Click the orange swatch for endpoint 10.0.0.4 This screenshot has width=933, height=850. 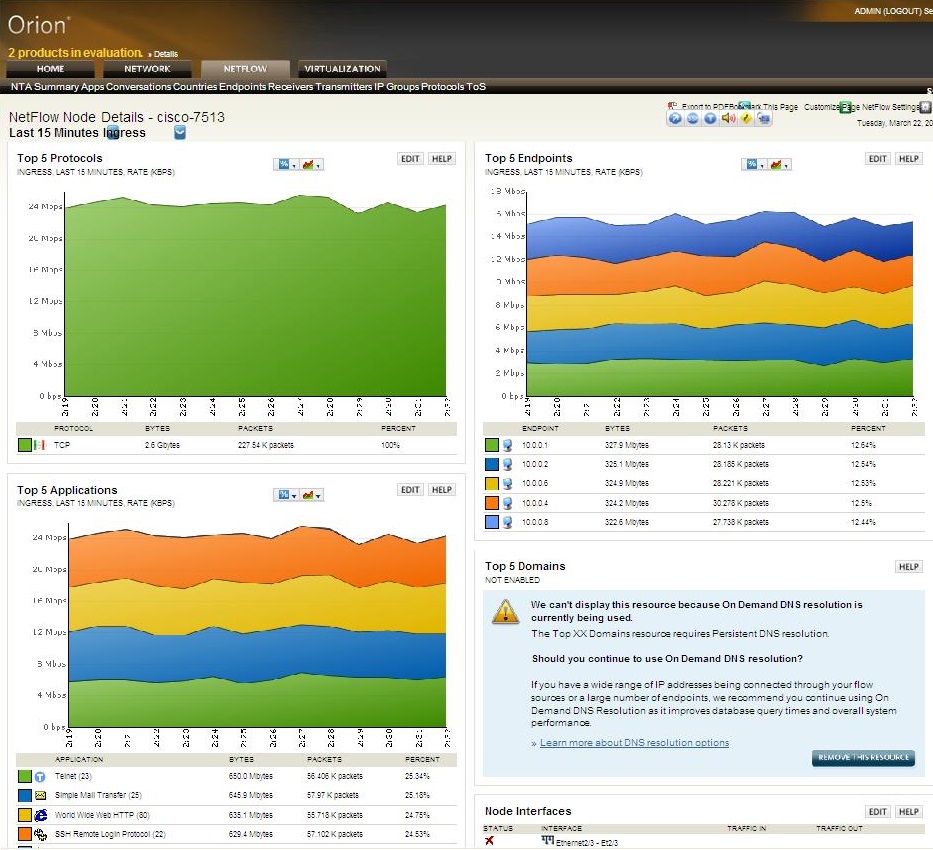pos(491,503)
